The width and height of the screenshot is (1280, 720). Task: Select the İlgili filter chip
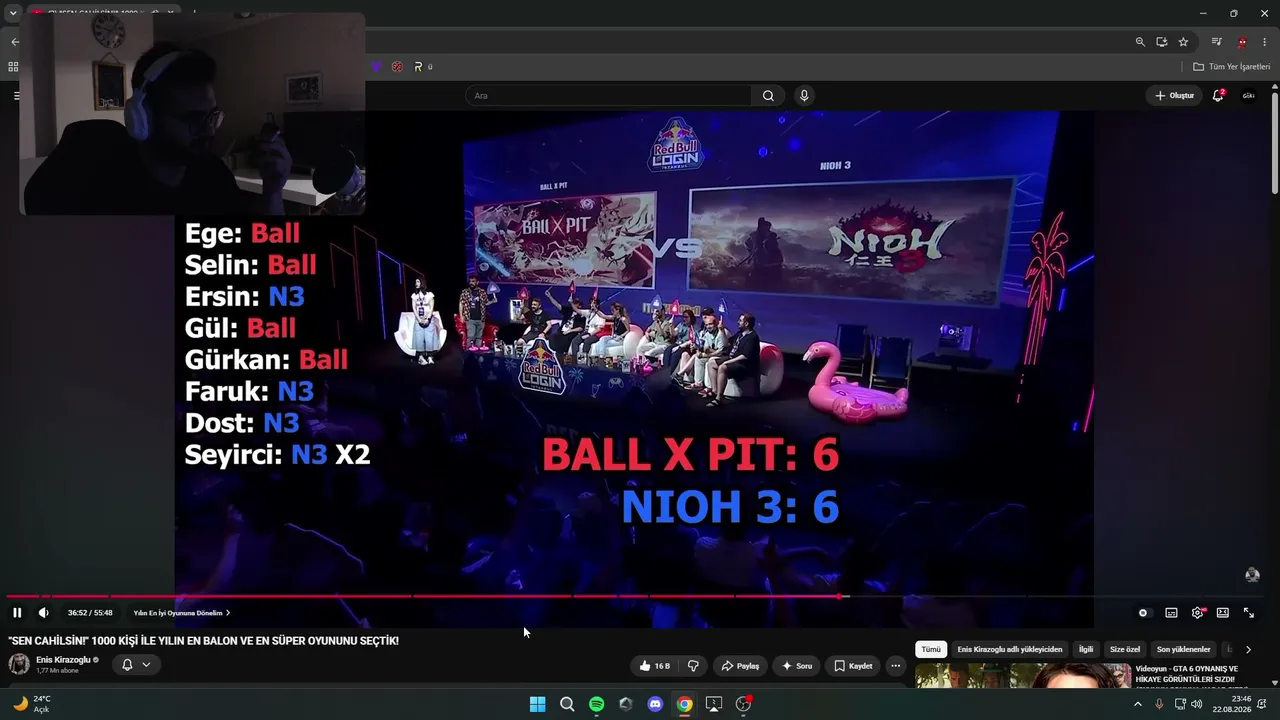tap(1086, 650)
